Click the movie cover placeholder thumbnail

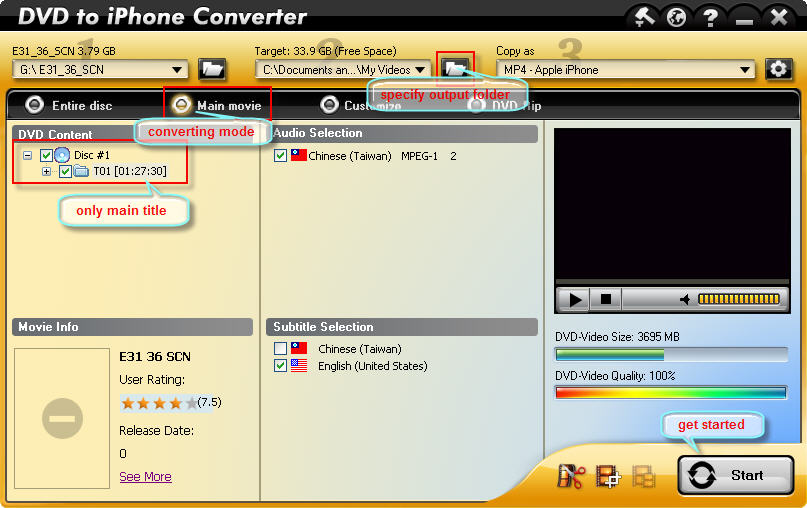pyautogui.click(x=62, y=418)
